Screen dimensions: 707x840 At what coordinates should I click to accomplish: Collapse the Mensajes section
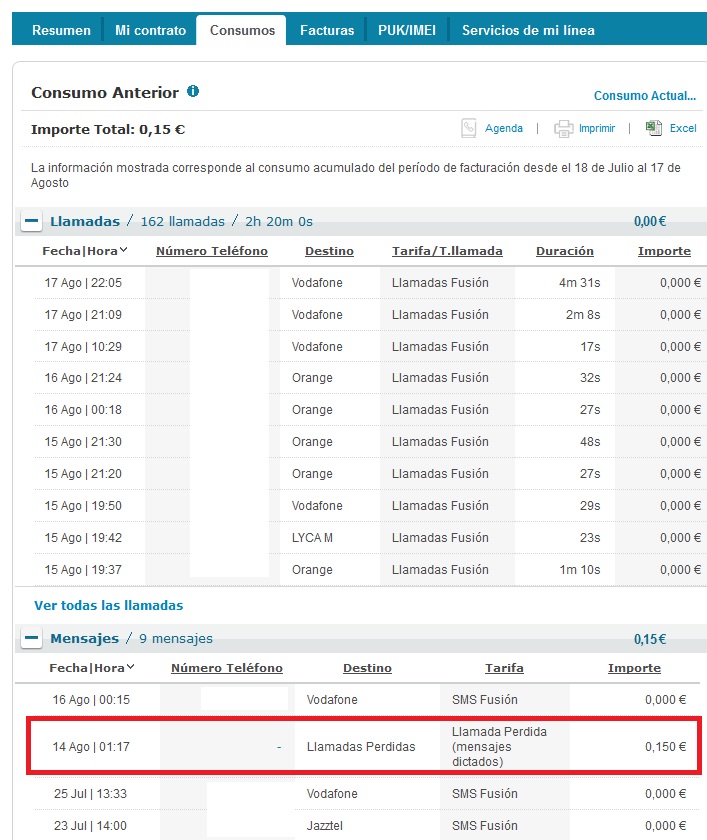pyautogui.click(x=32, y=638)
